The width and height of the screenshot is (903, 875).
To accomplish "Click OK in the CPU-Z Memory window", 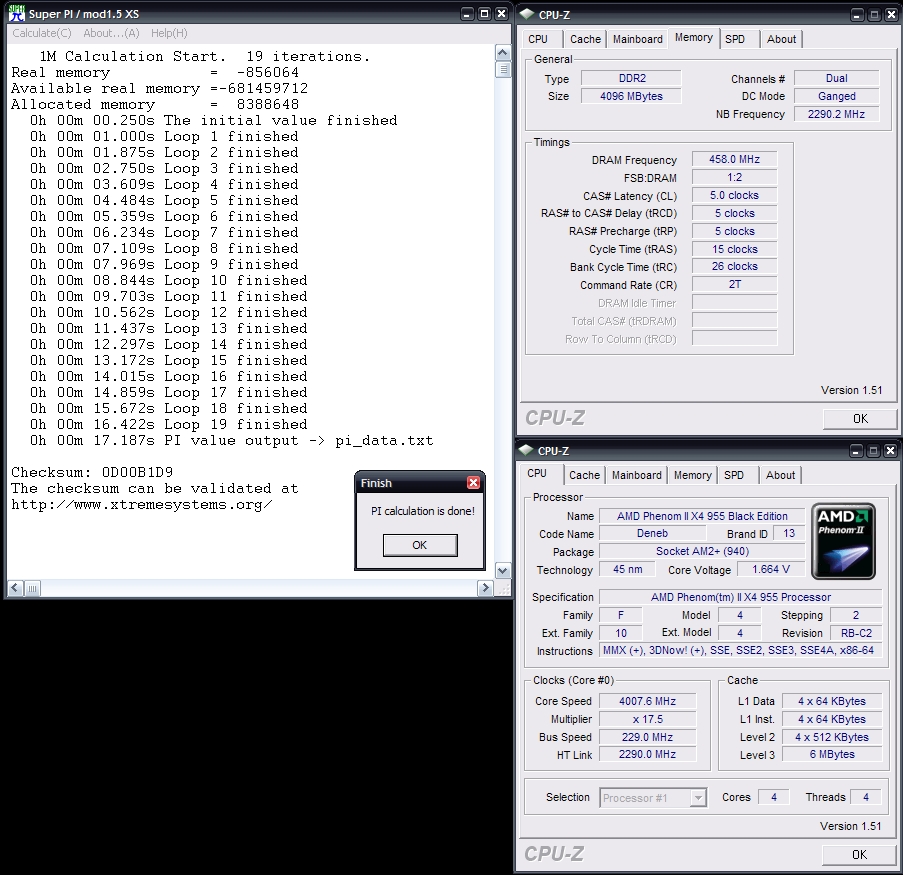I will point(859,418).
